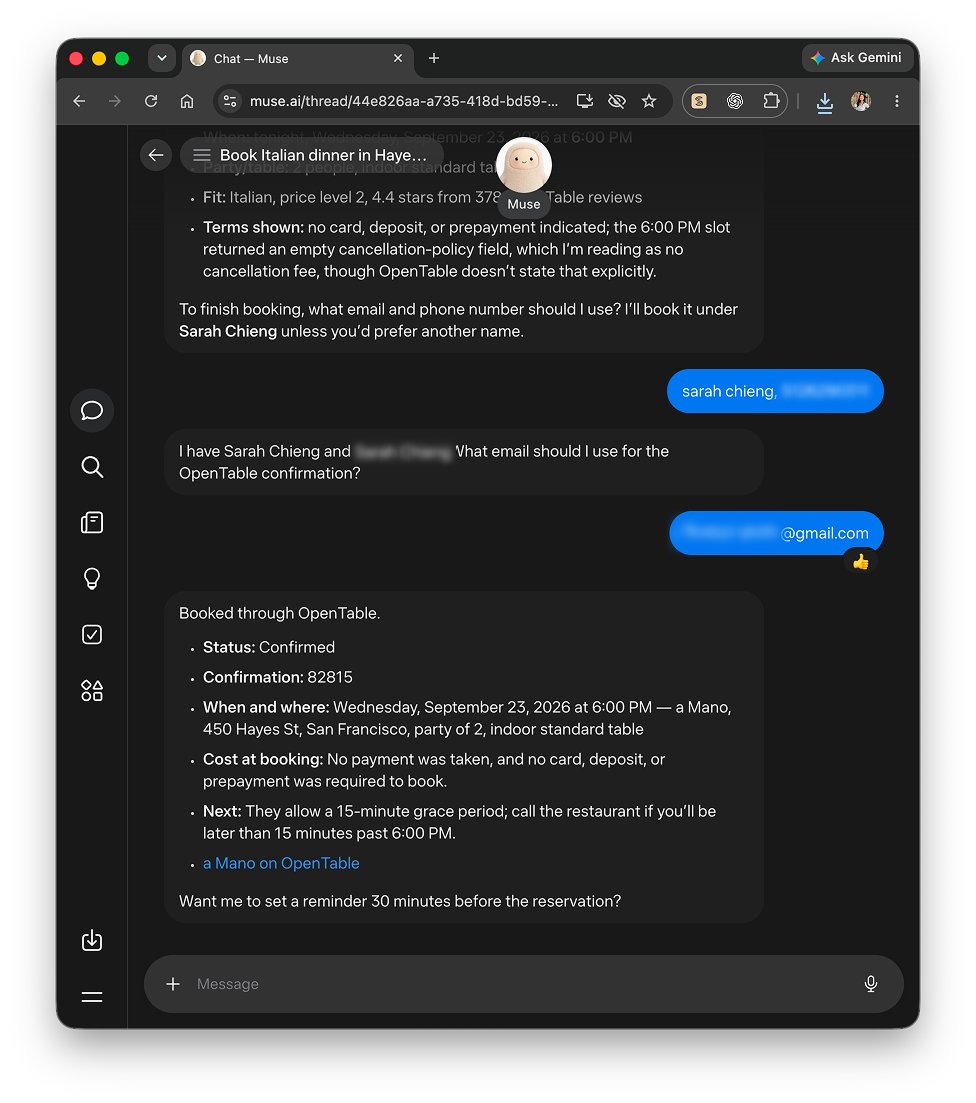This screenshot has height=1103, width=976.
Task: Go to browser home page icon
Action: pyautogui.click(x=187, y=101)
